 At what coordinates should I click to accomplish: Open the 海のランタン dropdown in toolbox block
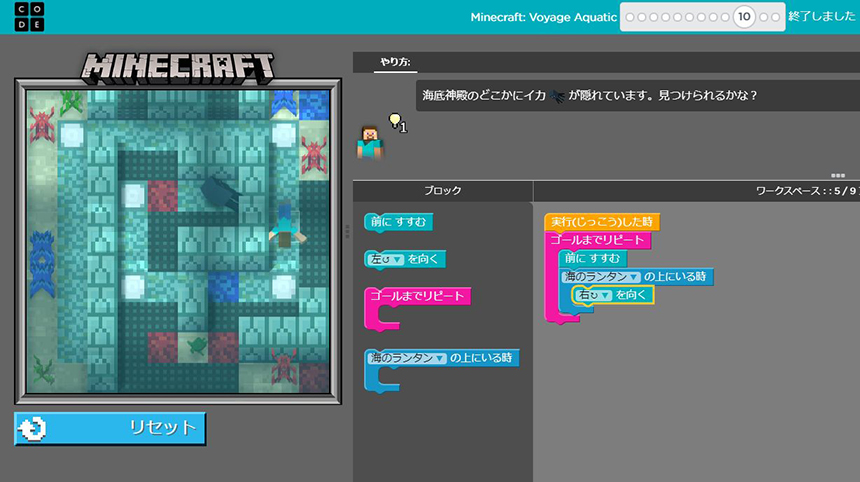click(407, 358)
